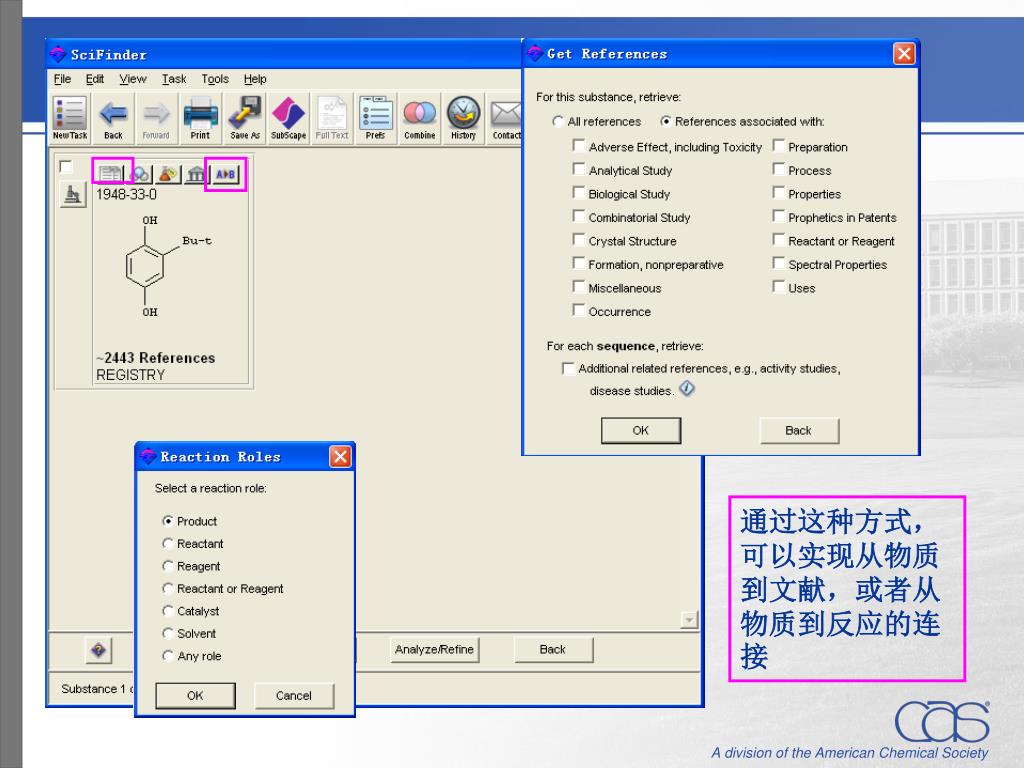The width and height of the screenshot is (1024, 768).
Task: Open Prefs from the toolbar
Action: 376,118
